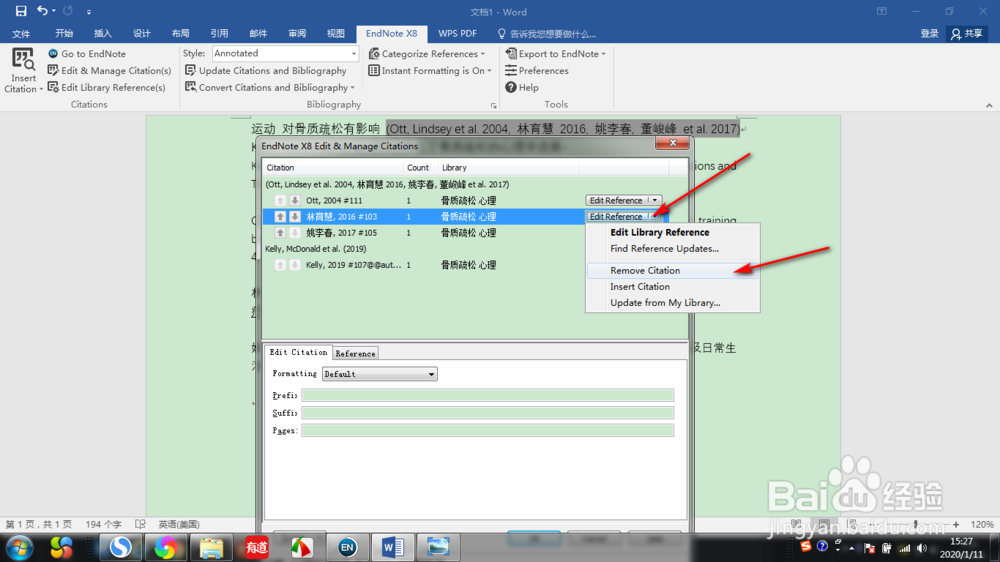Viewport: 1000px width, 562px height.
Task: Move Ott, 2004 citation down
Action: 295,200
